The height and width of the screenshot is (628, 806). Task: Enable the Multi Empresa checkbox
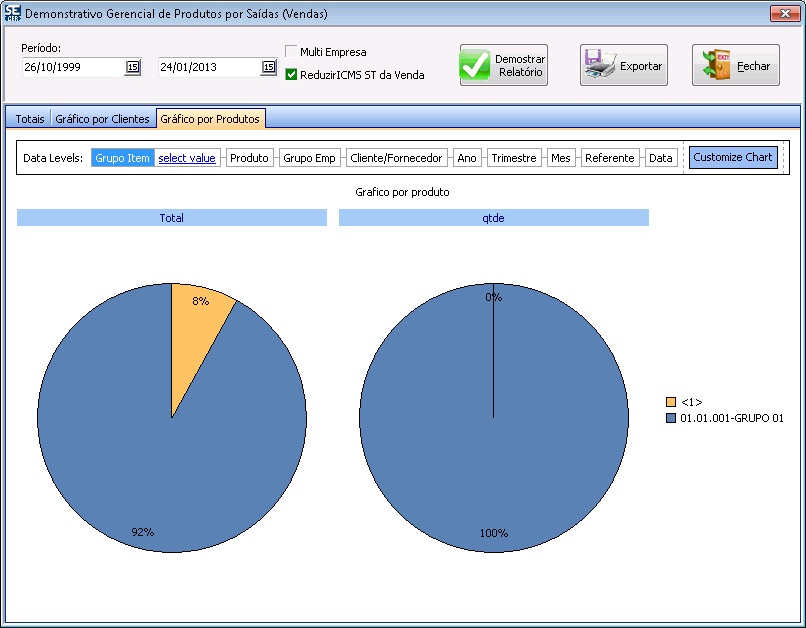pos(291,52)
